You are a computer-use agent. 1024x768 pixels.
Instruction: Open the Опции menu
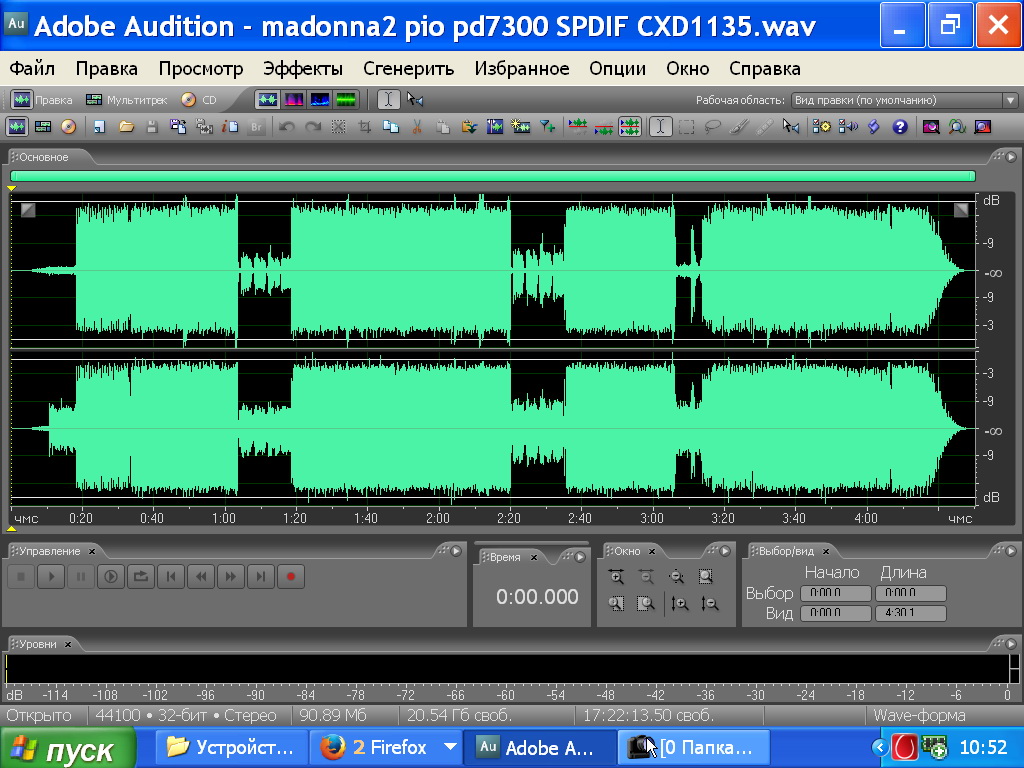617,69
